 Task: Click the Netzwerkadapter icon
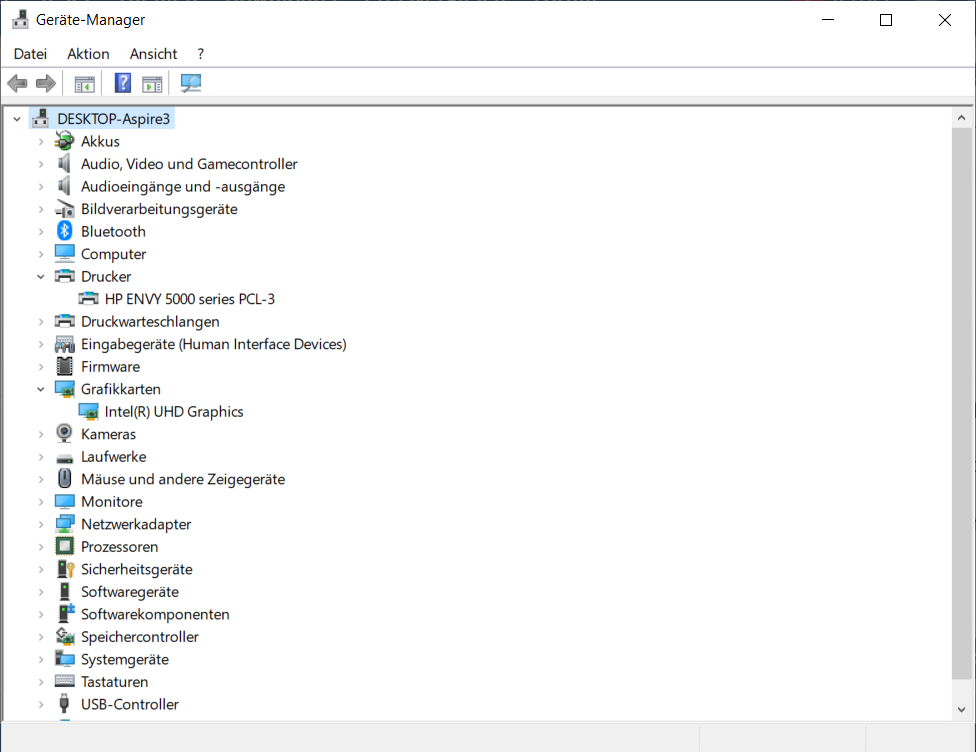point(64,524)
